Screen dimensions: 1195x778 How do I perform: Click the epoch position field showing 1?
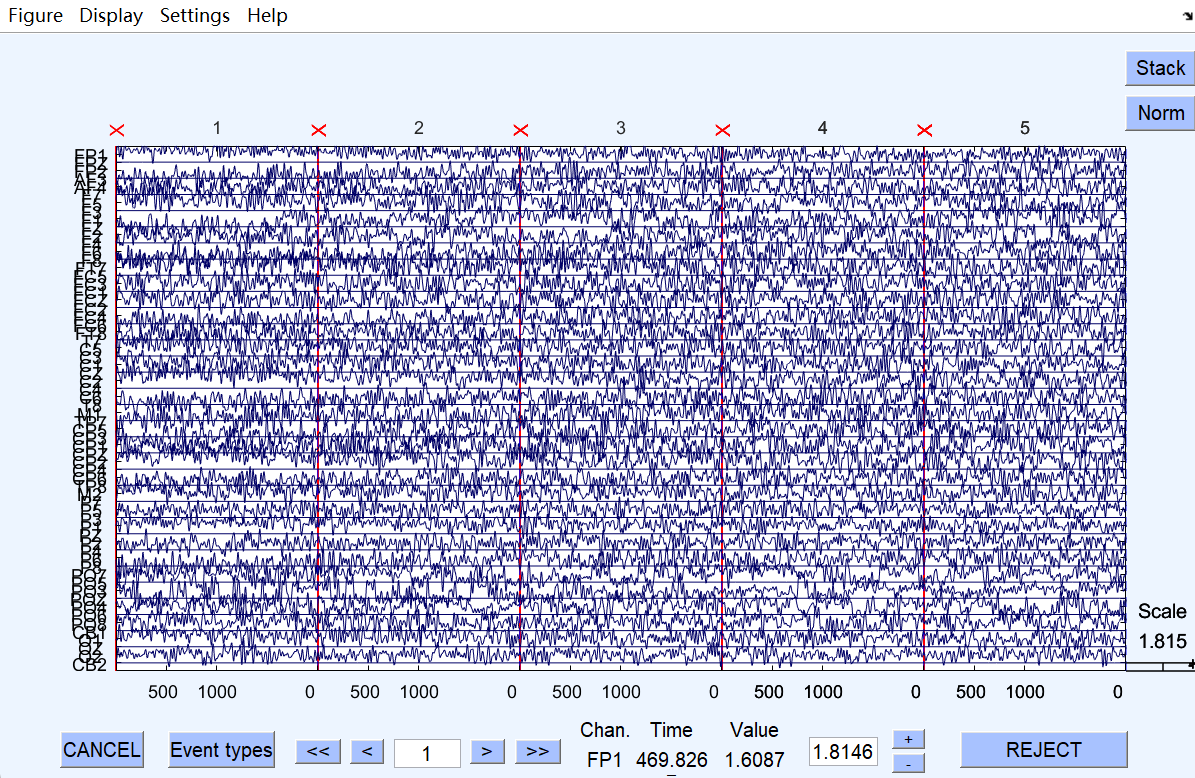pyautogui.click(x=427, y=754)
